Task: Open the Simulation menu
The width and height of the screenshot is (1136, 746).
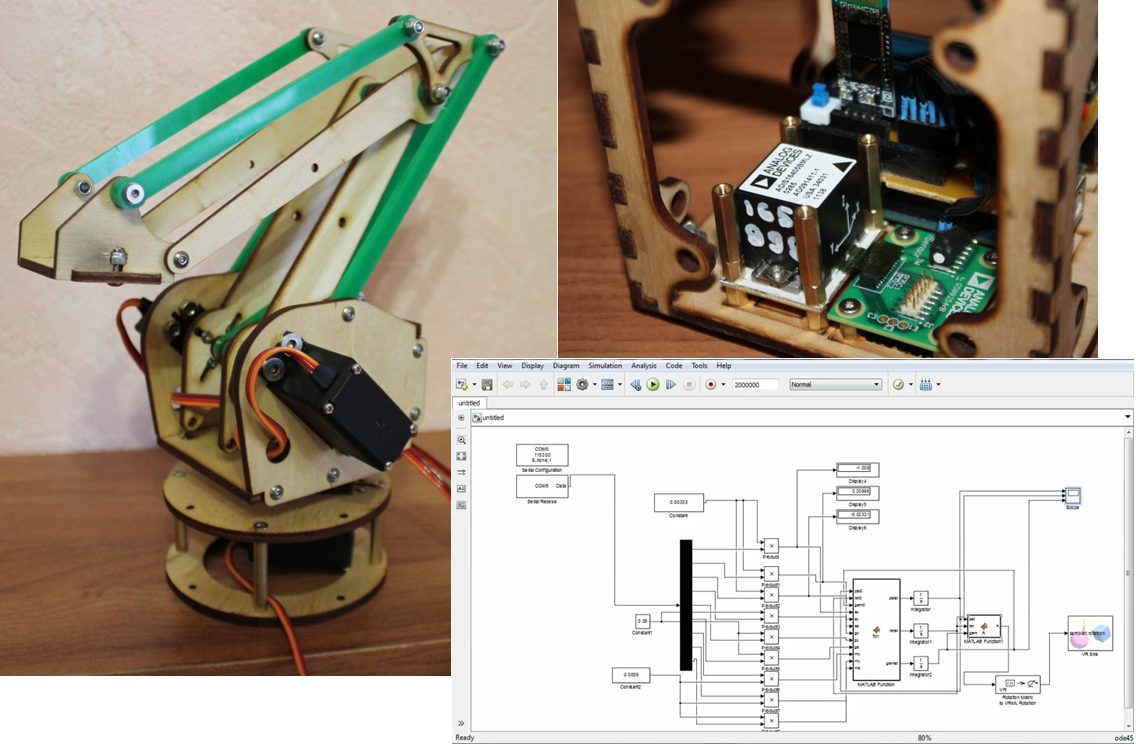Action: click(604, 365)
